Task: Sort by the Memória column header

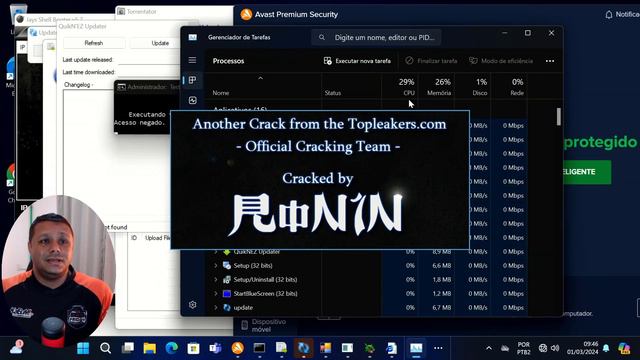Action: (439, 93)
